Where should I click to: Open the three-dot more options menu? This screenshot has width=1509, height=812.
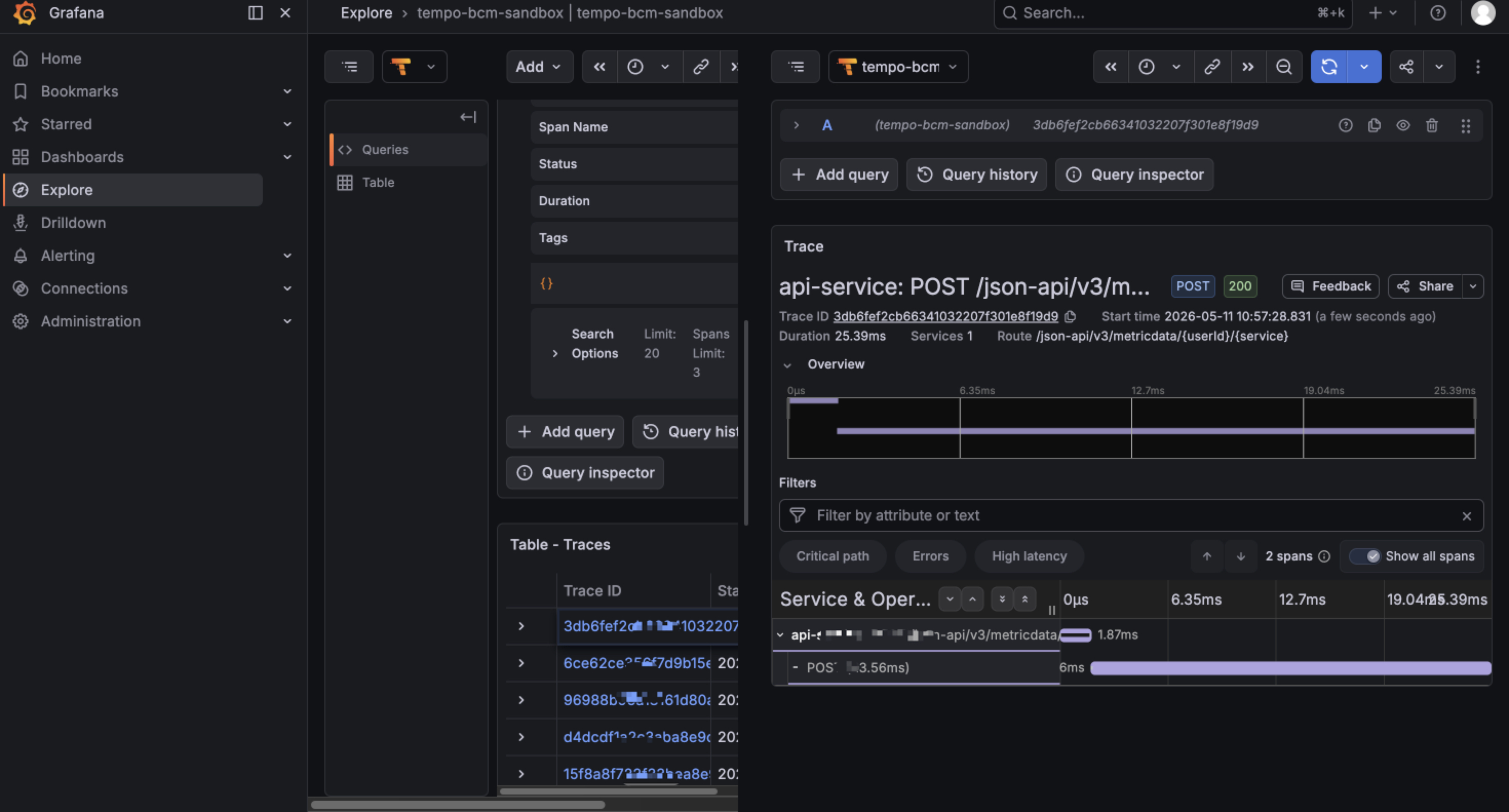tap(1478, 67)
